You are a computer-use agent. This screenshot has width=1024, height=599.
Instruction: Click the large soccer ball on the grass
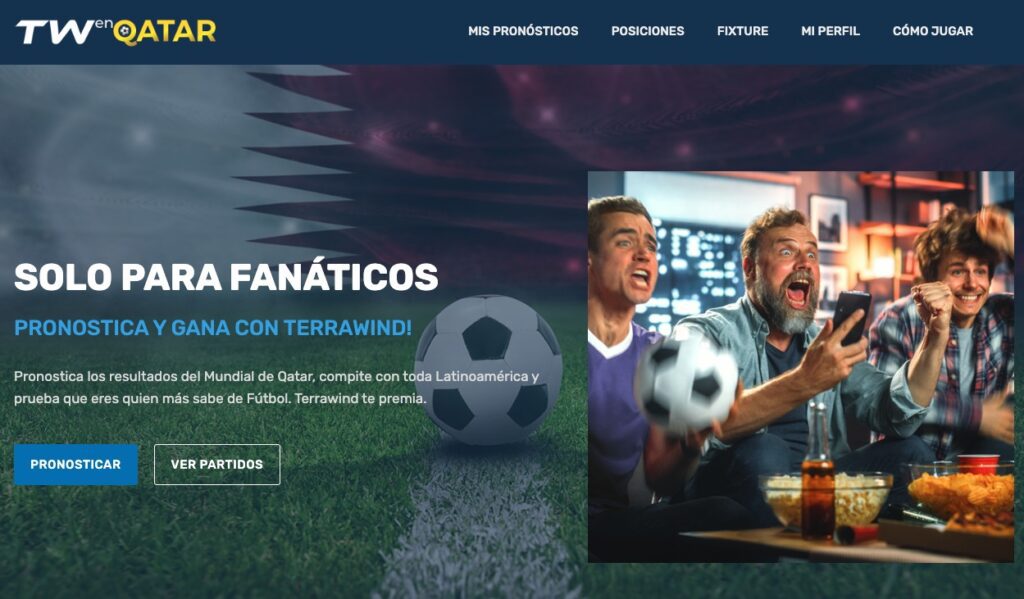click(x=488, y=370)
